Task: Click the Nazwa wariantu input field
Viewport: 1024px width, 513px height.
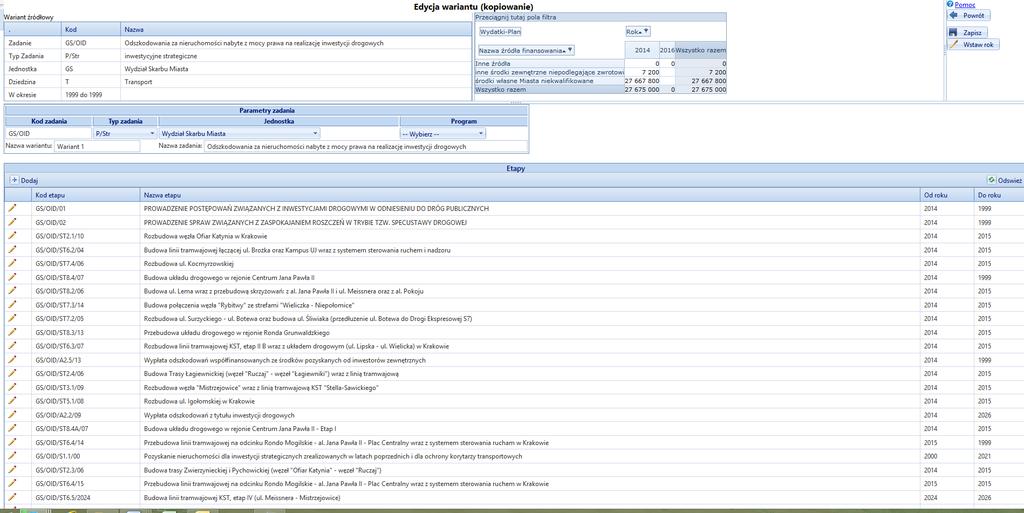Action: pos(97,147)
